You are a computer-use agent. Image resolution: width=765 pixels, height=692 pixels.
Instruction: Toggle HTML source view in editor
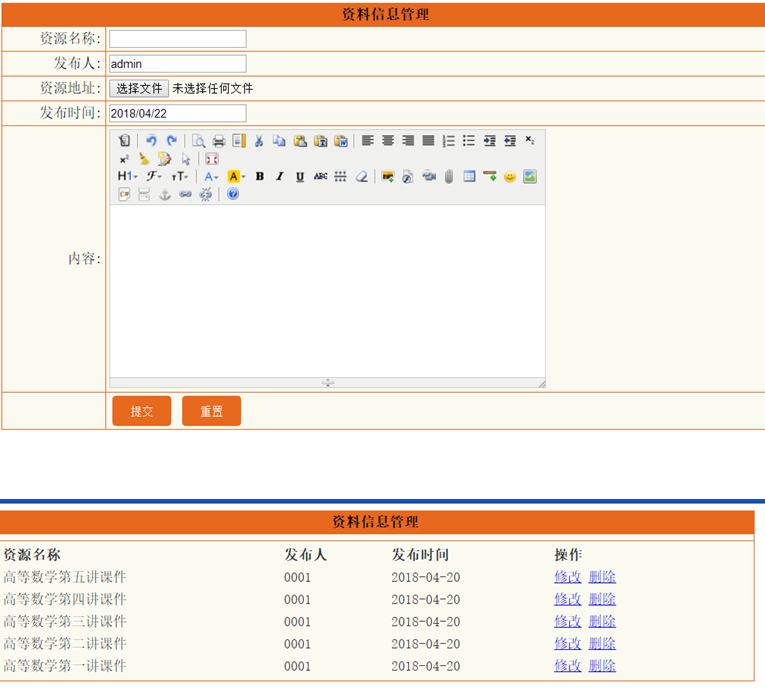(124, 141)
